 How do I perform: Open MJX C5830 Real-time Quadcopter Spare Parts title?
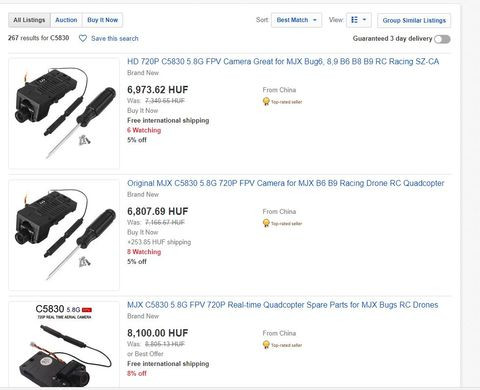(283, 305)
